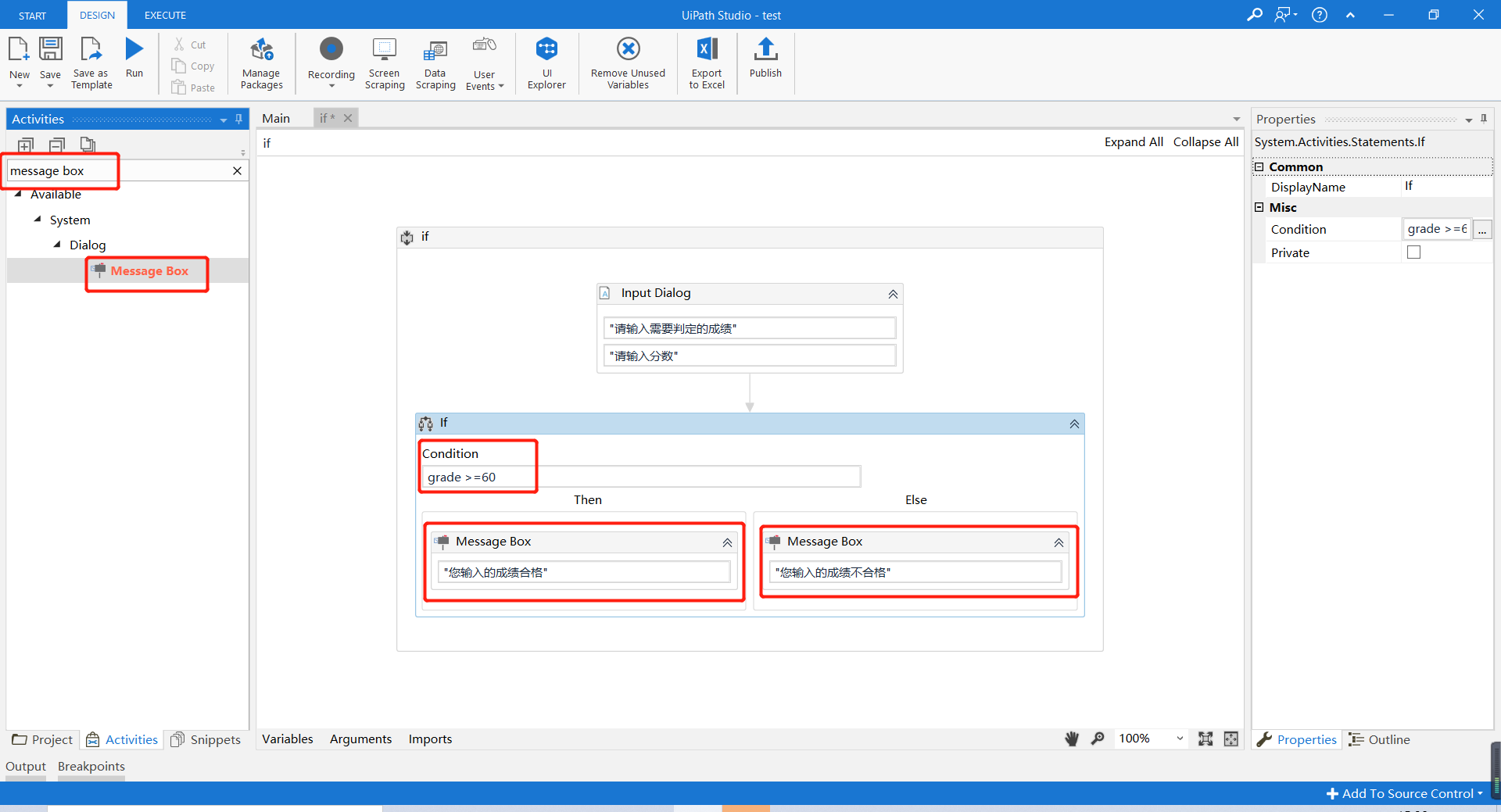The width and height of the screenshot is (1501, 812).
Task: Collapse the Then Message Box activity
Action: coord(726,542)
